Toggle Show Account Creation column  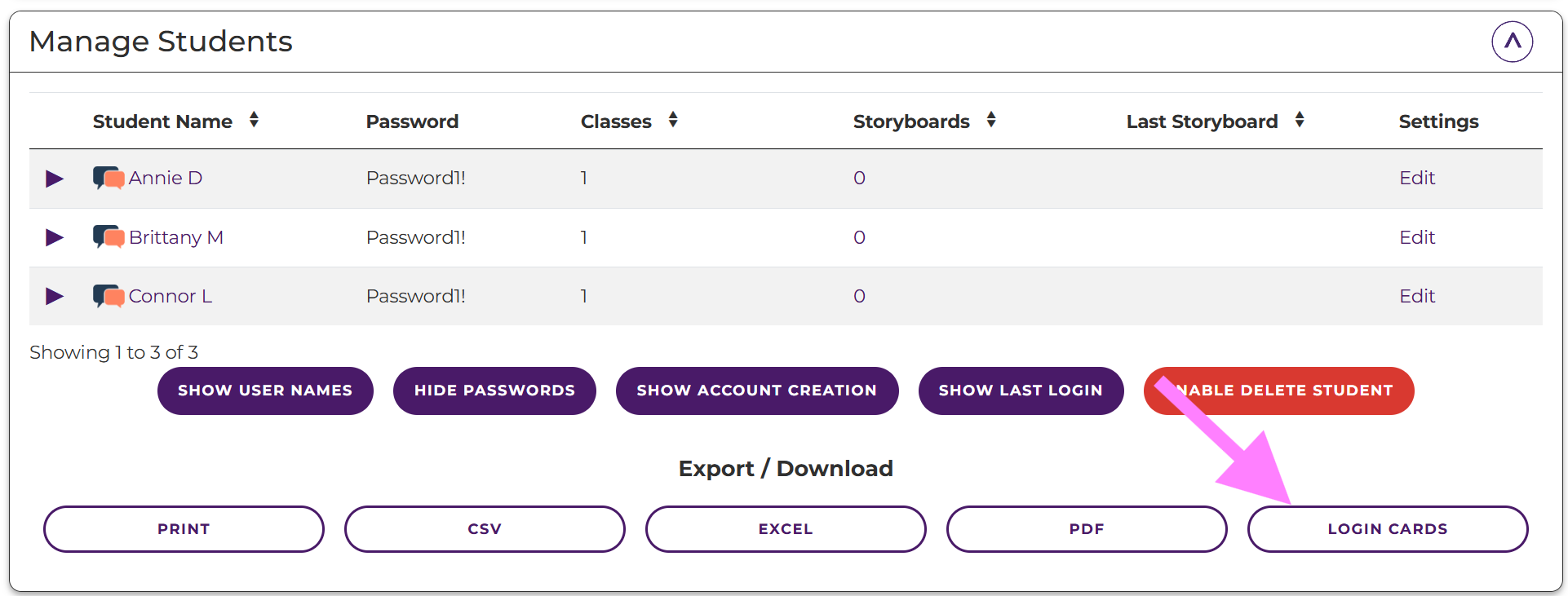click(x=756, y=391)
